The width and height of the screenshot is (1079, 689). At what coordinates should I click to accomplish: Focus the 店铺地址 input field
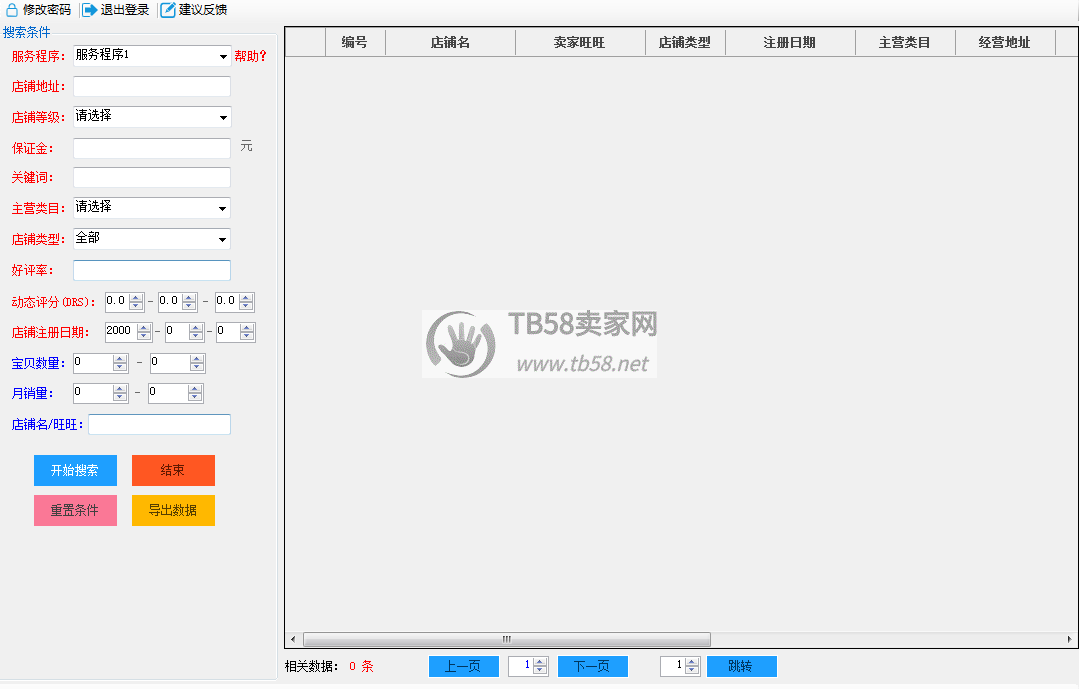pos(152,87)
